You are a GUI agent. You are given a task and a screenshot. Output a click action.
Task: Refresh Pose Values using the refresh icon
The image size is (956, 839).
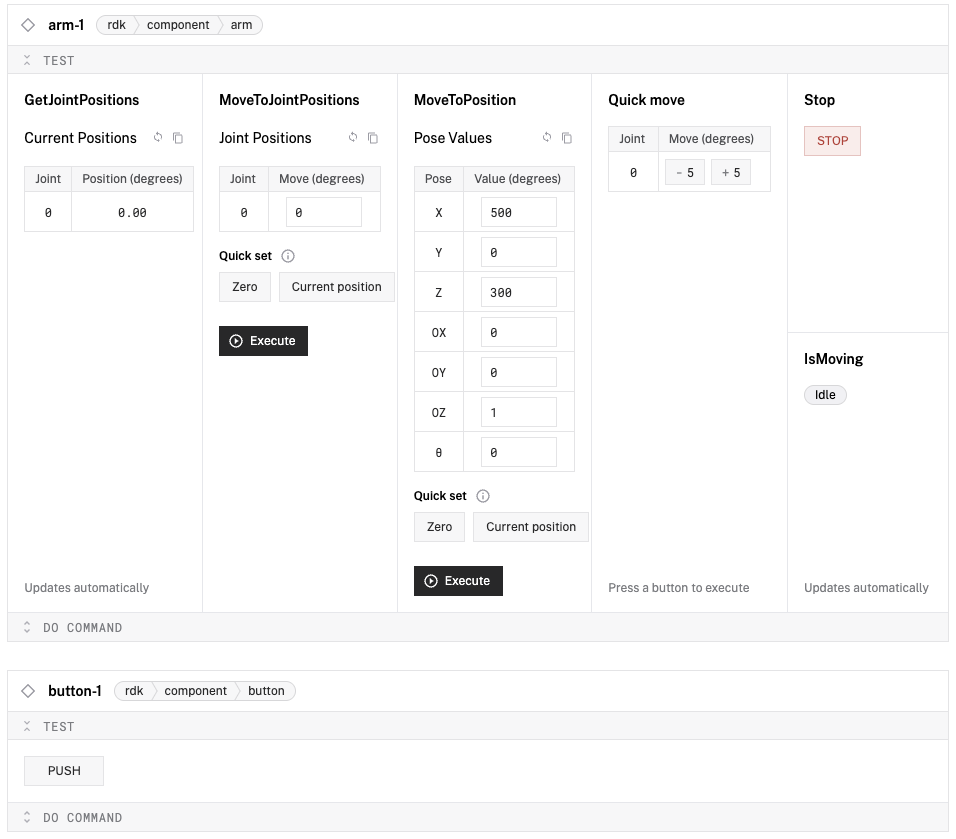[x=547, y=138]
